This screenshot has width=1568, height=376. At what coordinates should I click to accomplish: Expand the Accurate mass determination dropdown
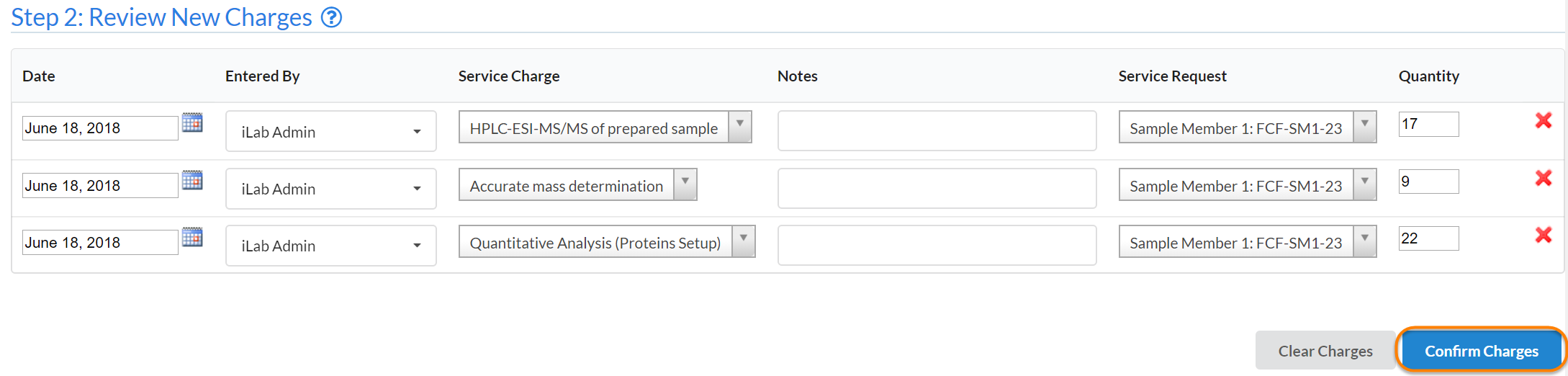685,184
